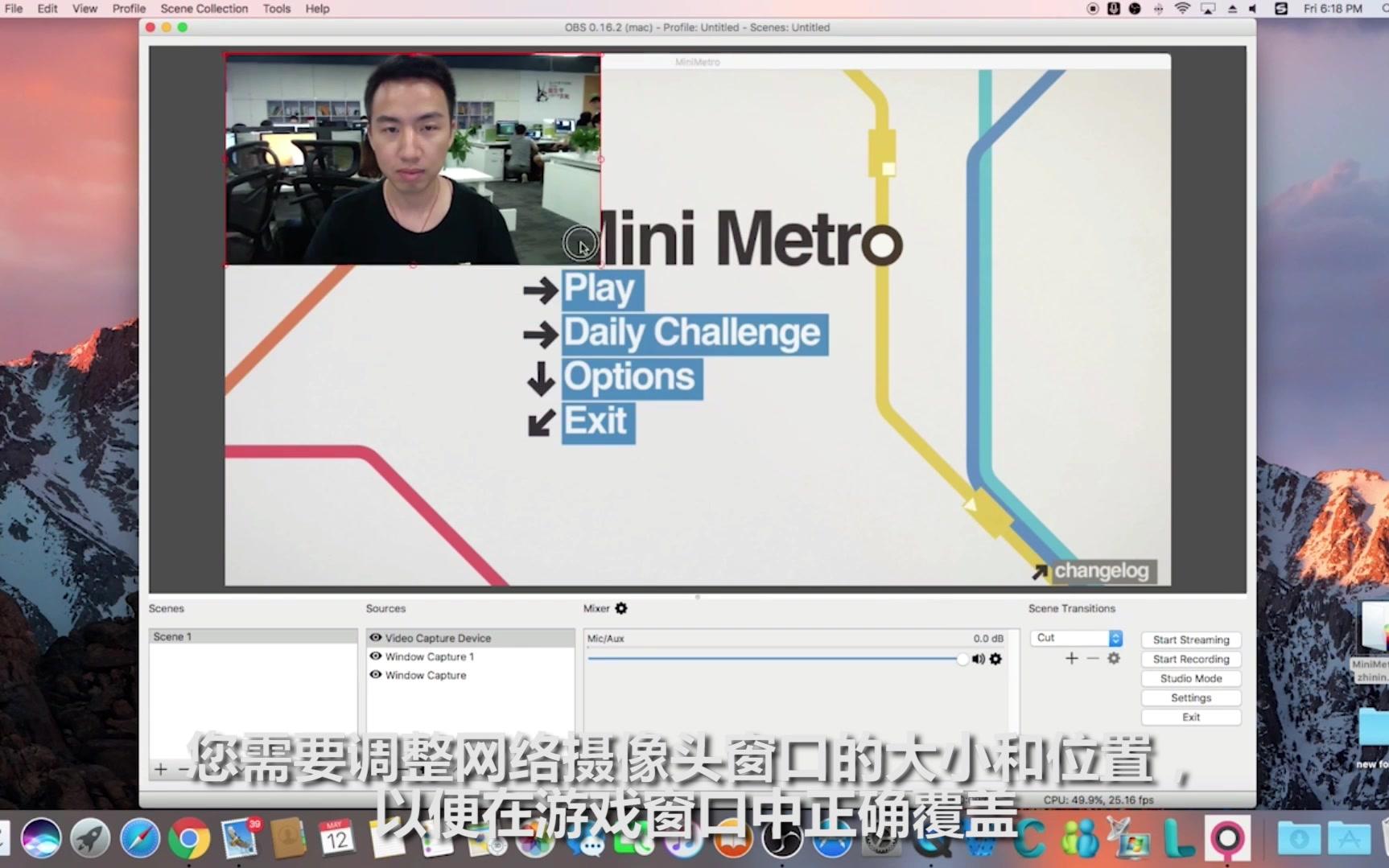This screenshot has height=868, width=1389.
Task: Open the green L app in dock
Action: [1179, 839]
